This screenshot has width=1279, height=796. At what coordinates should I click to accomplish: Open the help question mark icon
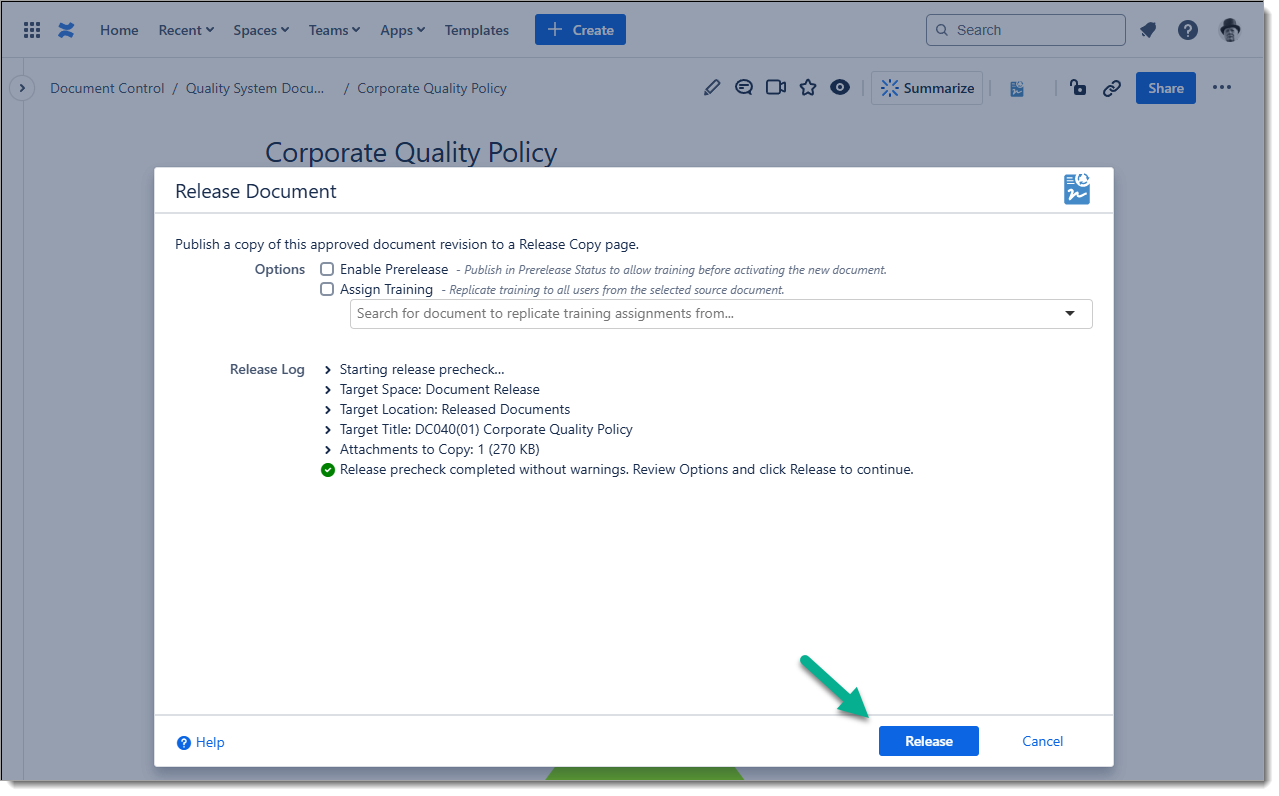point(1188,30)
